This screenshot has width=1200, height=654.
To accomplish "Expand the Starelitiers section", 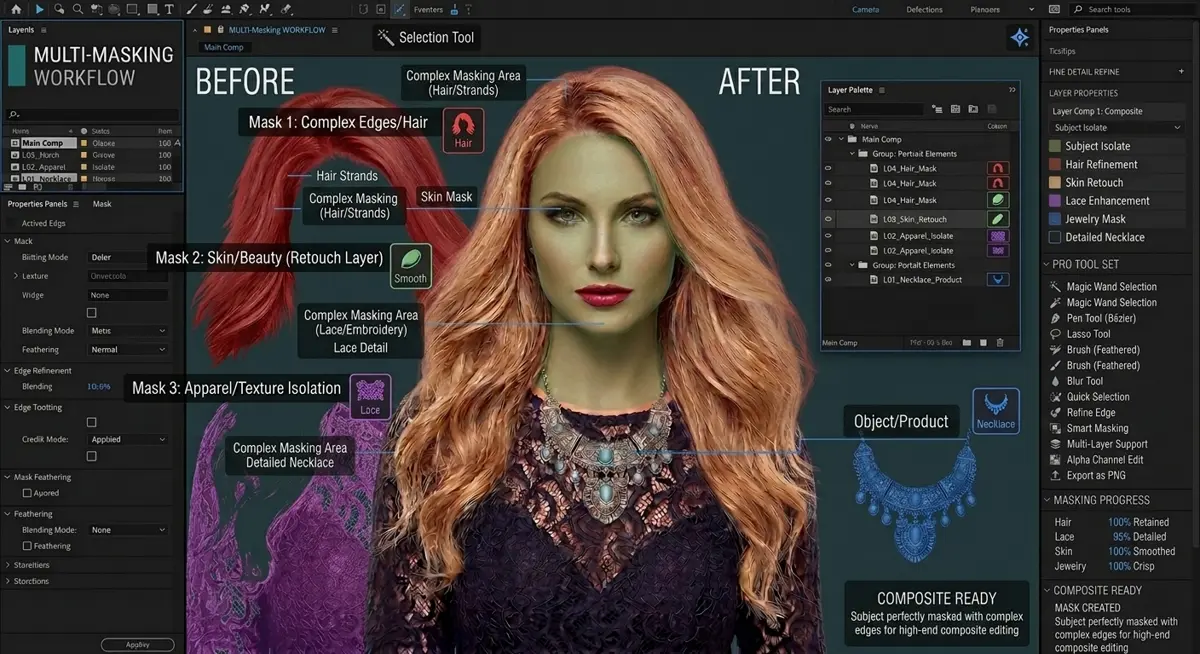I will click(7, 565).
